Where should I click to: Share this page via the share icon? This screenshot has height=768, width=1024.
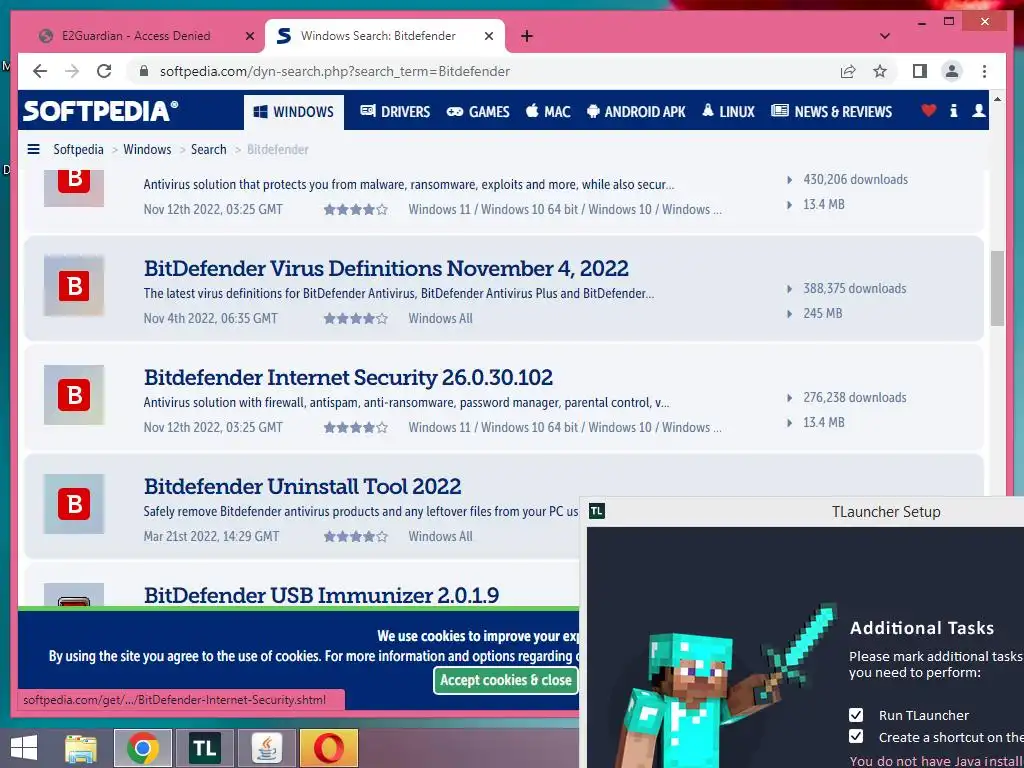tap(848, 71)
